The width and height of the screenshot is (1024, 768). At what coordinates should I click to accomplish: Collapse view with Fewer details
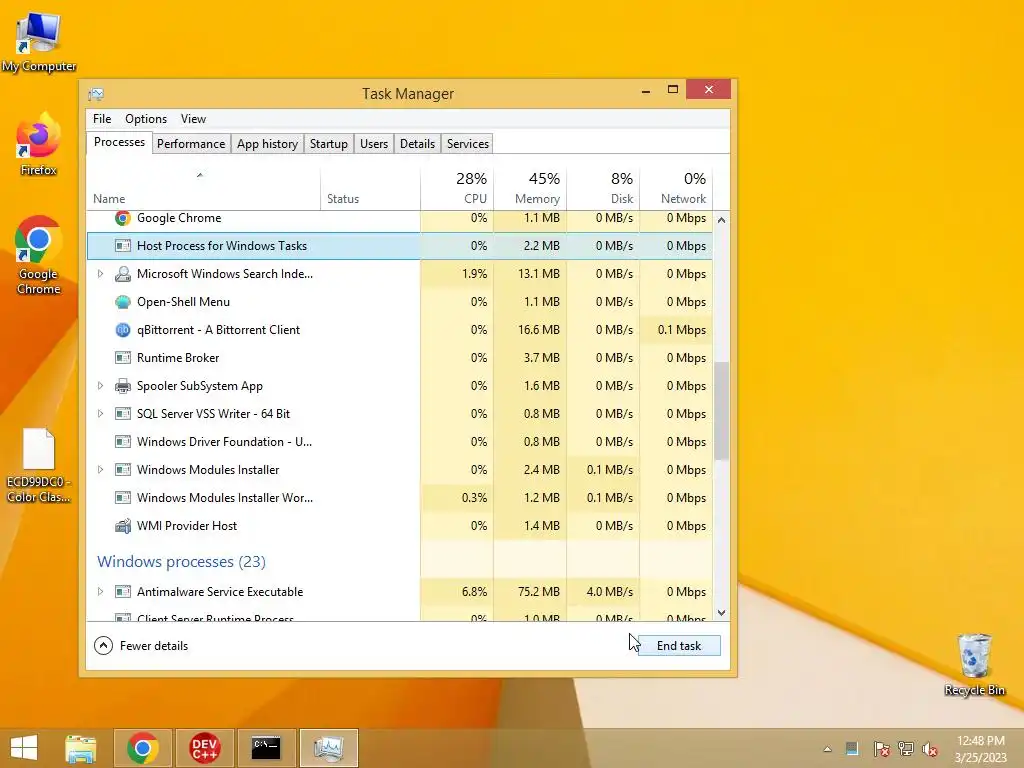pyautogui.click(x=141, y=646)
